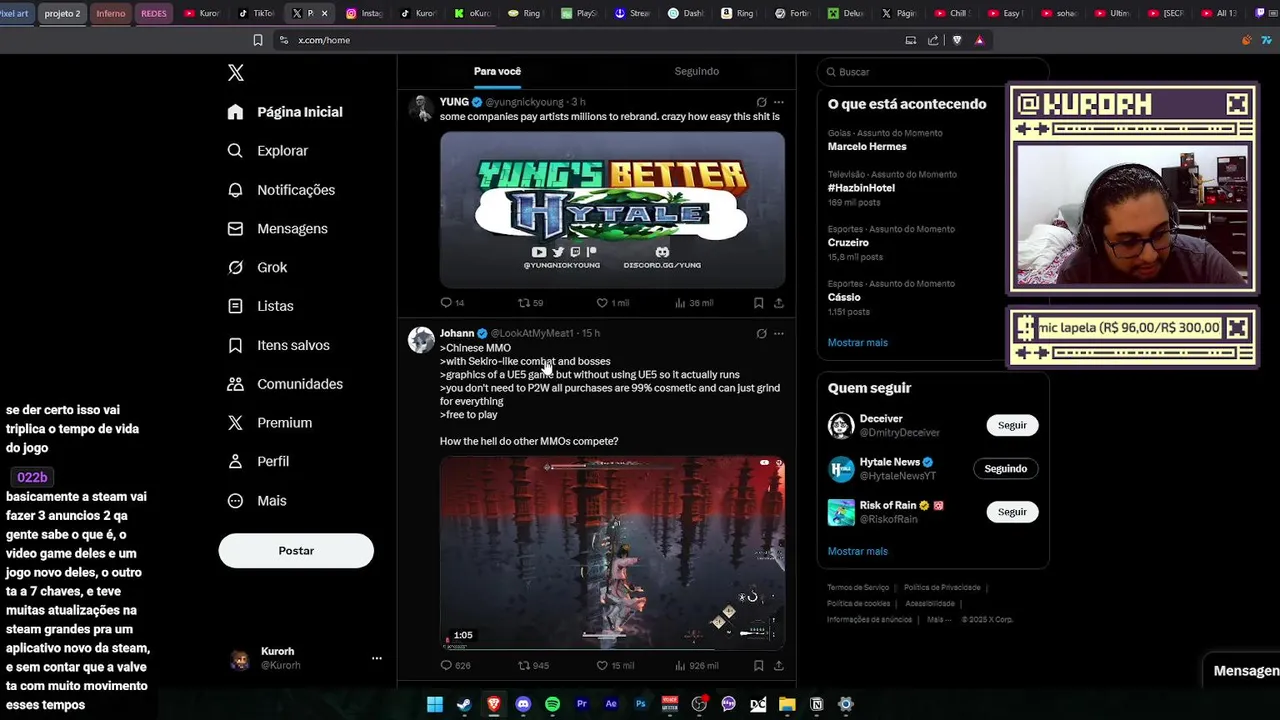Play Johann's Chinese MMO video

click(x=612, y=552)
